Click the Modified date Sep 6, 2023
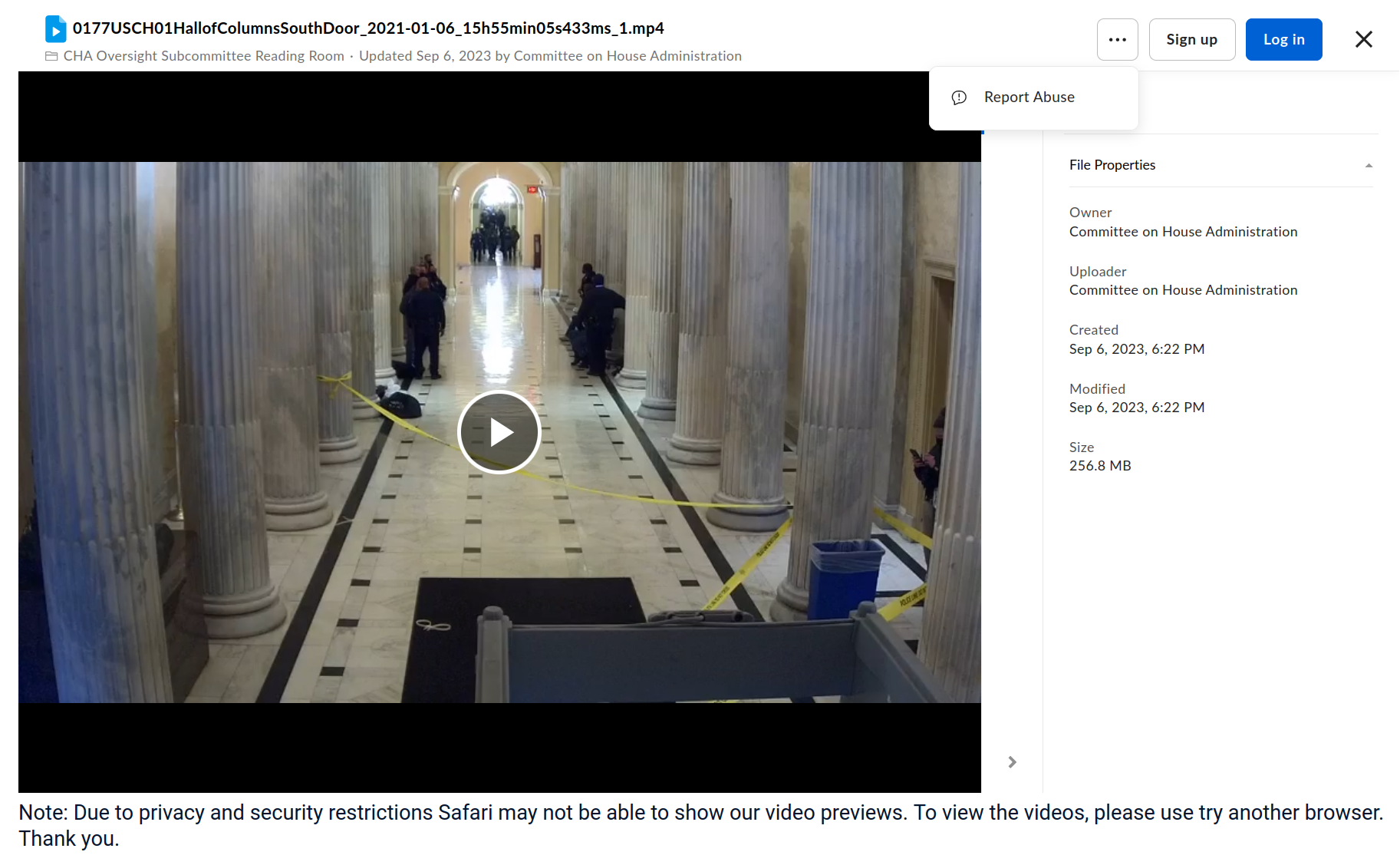 coord(1137,408)
